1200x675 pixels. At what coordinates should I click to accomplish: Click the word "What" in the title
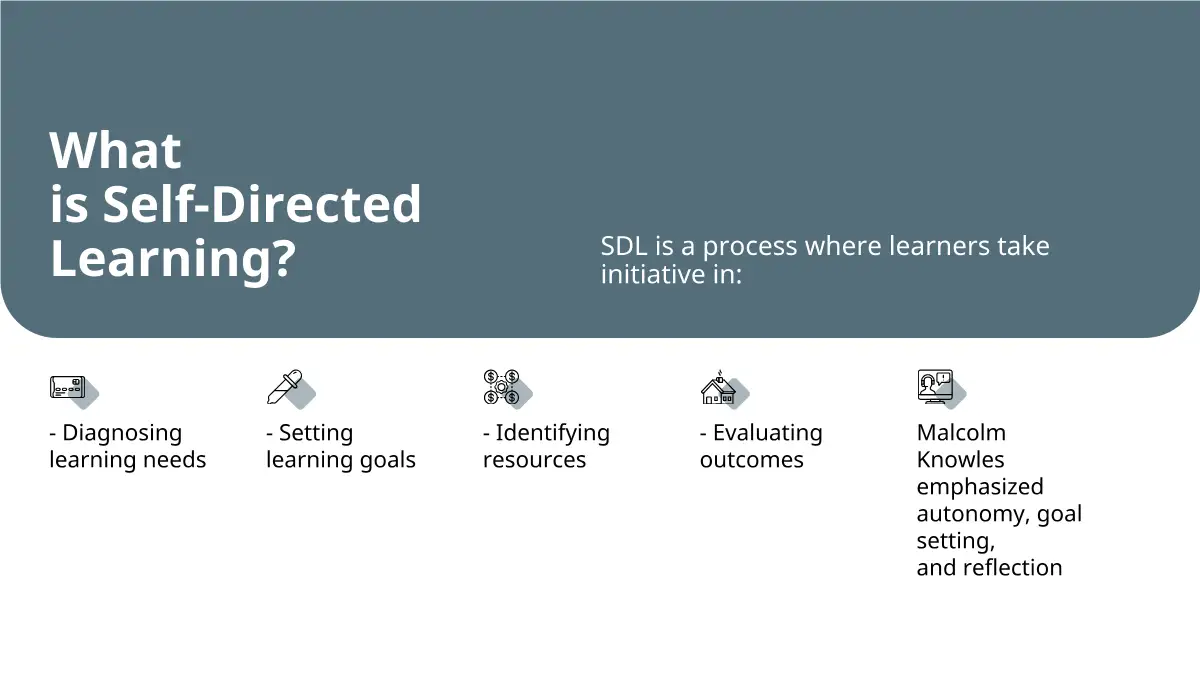116,152
